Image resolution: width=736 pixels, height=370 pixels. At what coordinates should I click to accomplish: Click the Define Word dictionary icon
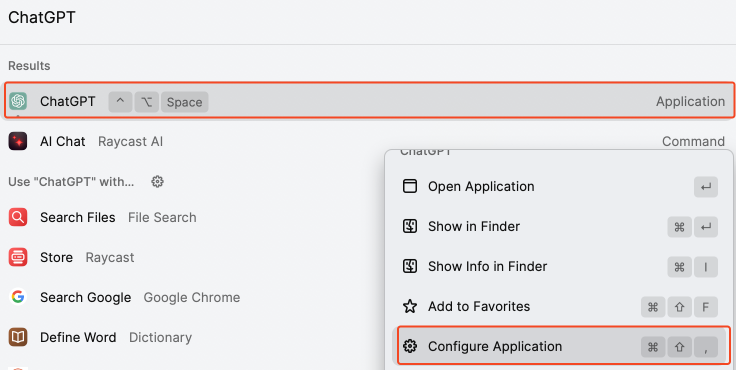18,337
